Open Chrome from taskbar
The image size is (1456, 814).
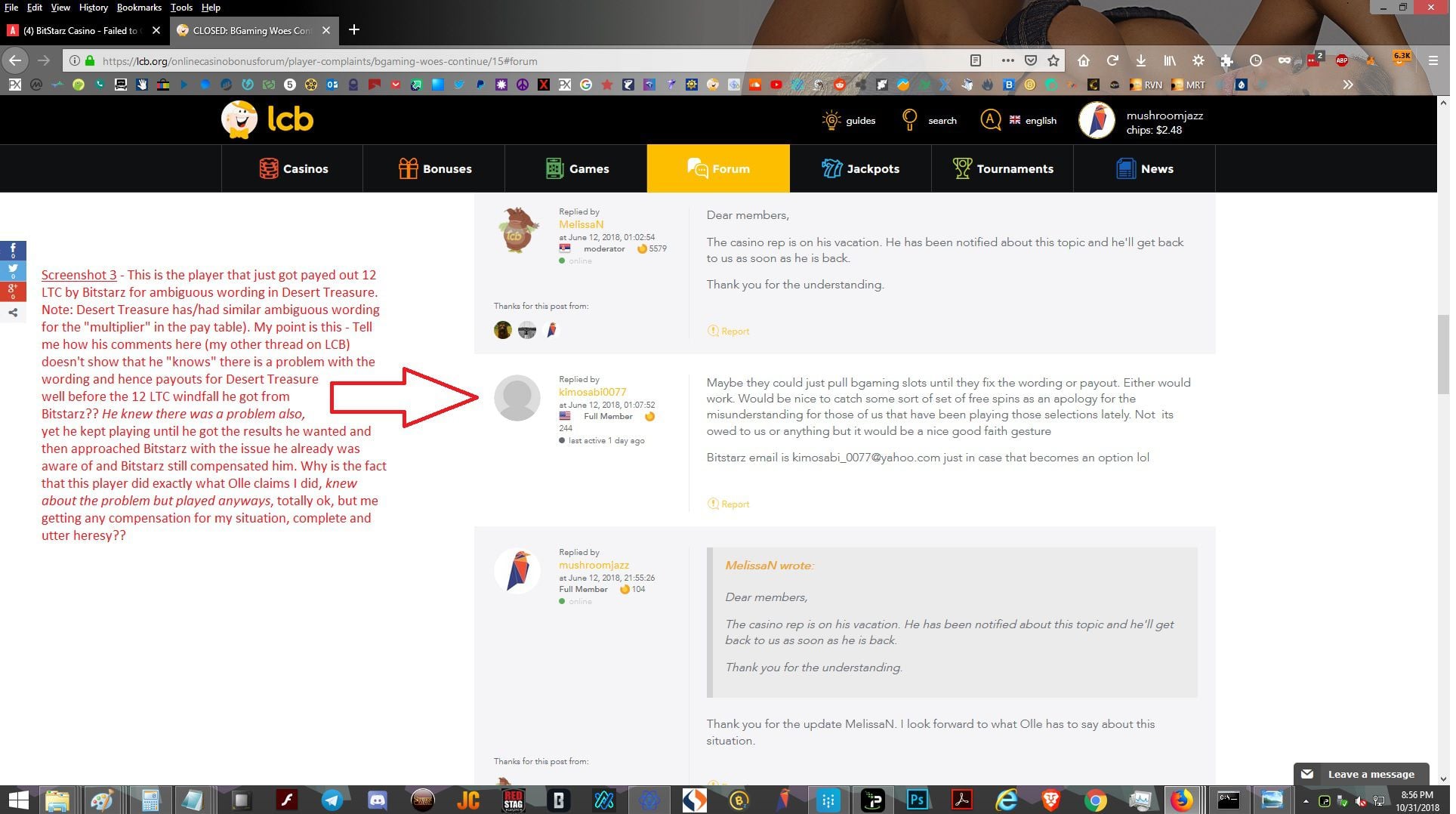[1095, 800]
